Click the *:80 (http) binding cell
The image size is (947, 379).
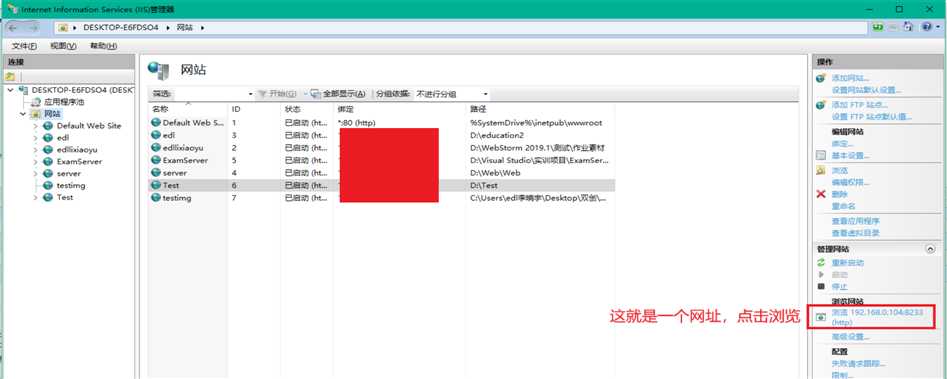(x=357, y=123)
